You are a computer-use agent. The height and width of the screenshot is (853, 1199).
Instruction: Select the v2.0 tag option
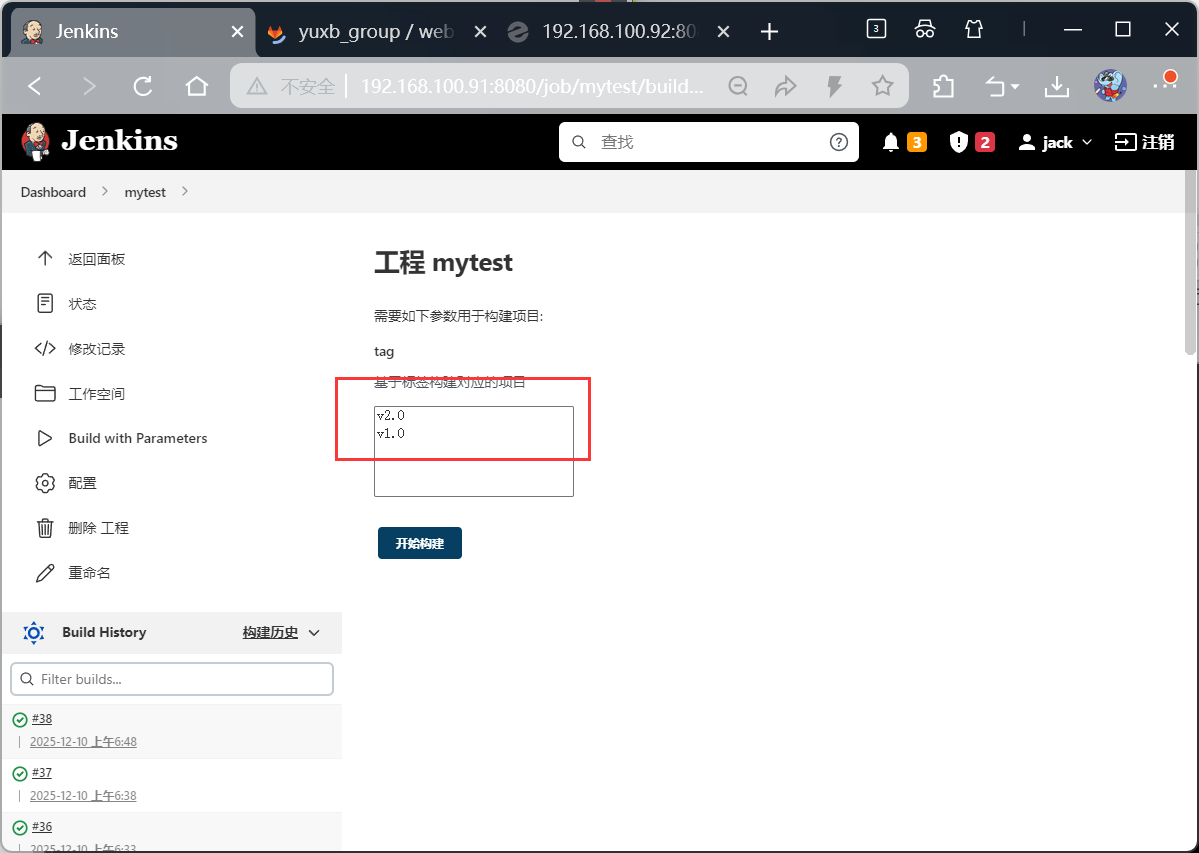tap(473, 416)
